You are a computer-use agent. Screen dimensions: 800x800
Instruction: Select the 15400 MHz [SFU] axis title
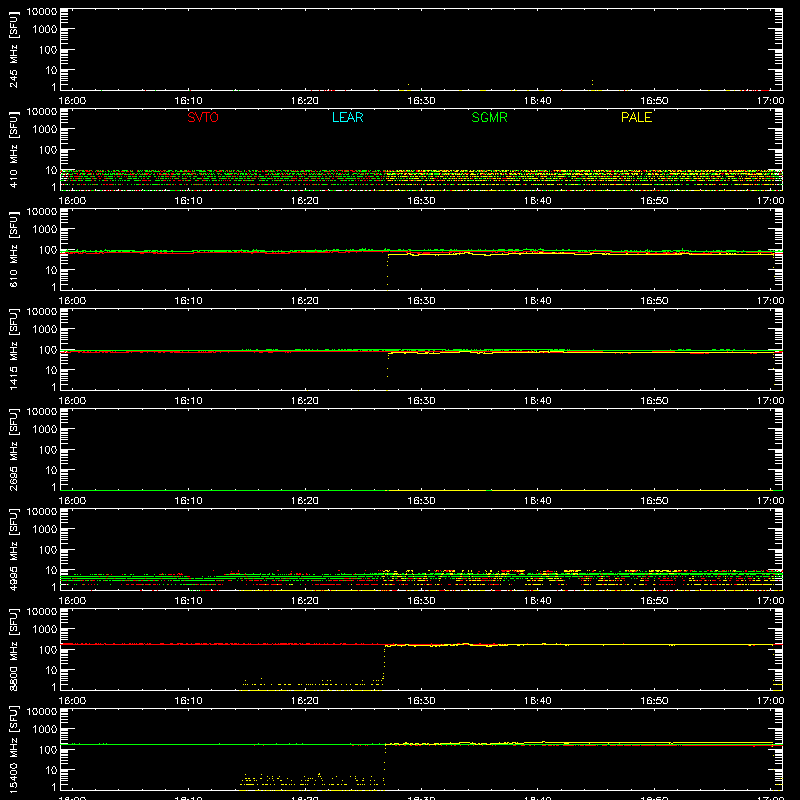pyautogui.click(x=14, y=749)
